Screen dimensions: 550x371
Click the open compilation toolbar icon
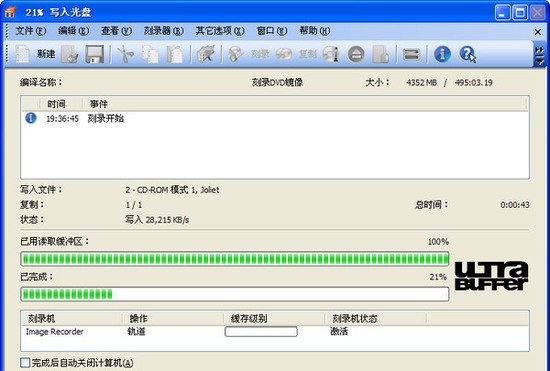[x=69, y=54]
